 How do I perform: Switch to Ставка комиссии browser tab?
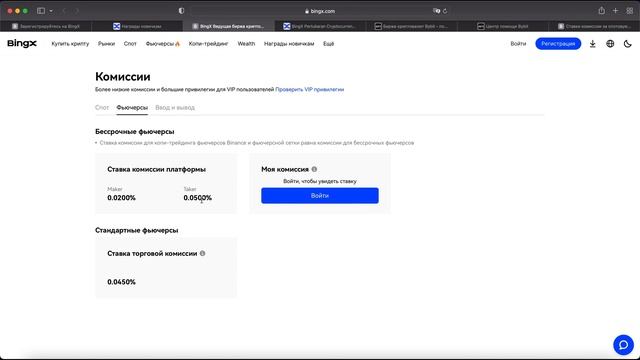point(594,26)
